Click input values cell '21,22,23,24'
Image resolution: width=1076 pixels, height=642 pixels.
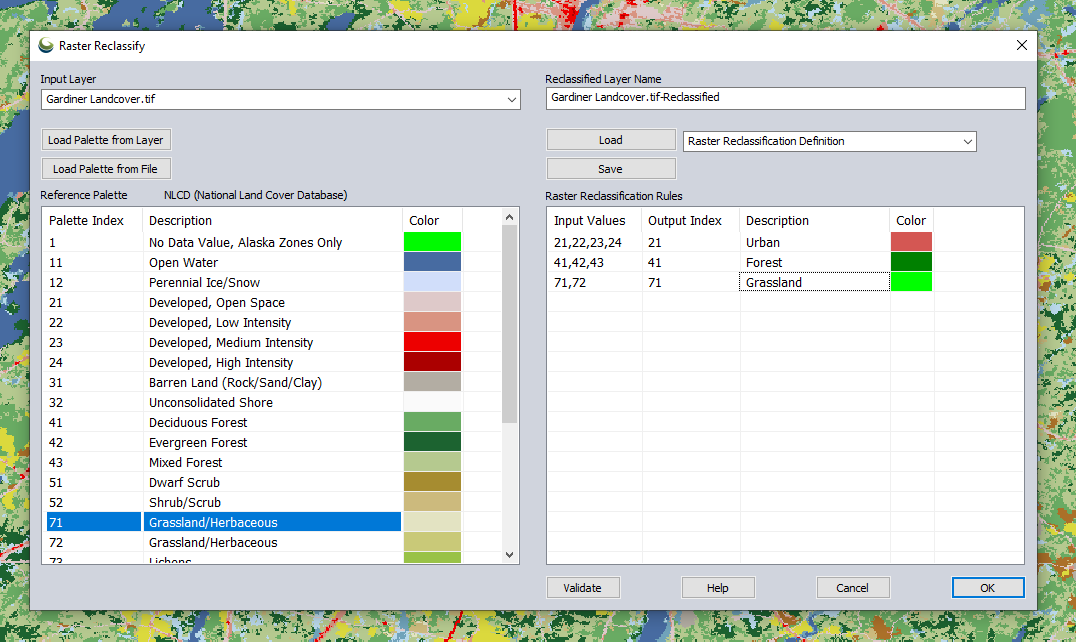pyautogui.click(x=595, y=242)
